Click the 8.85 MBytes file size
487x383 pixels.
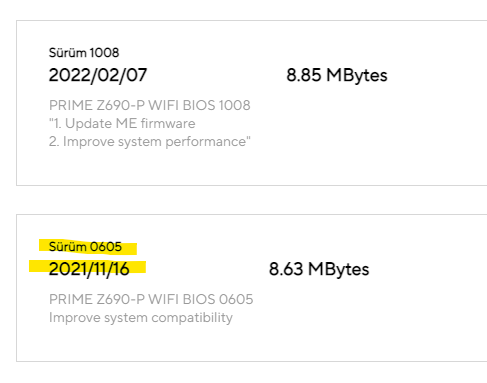(x=337, y=76)
